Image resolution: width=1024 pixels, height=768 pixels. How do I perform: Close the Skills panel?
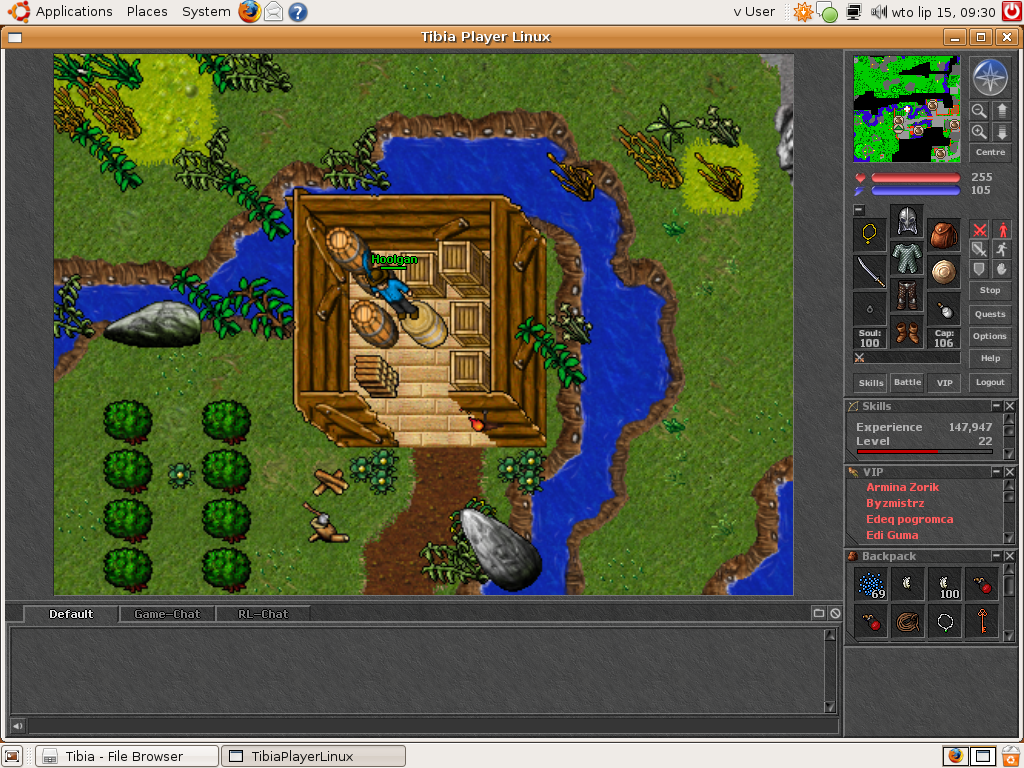1010,406
